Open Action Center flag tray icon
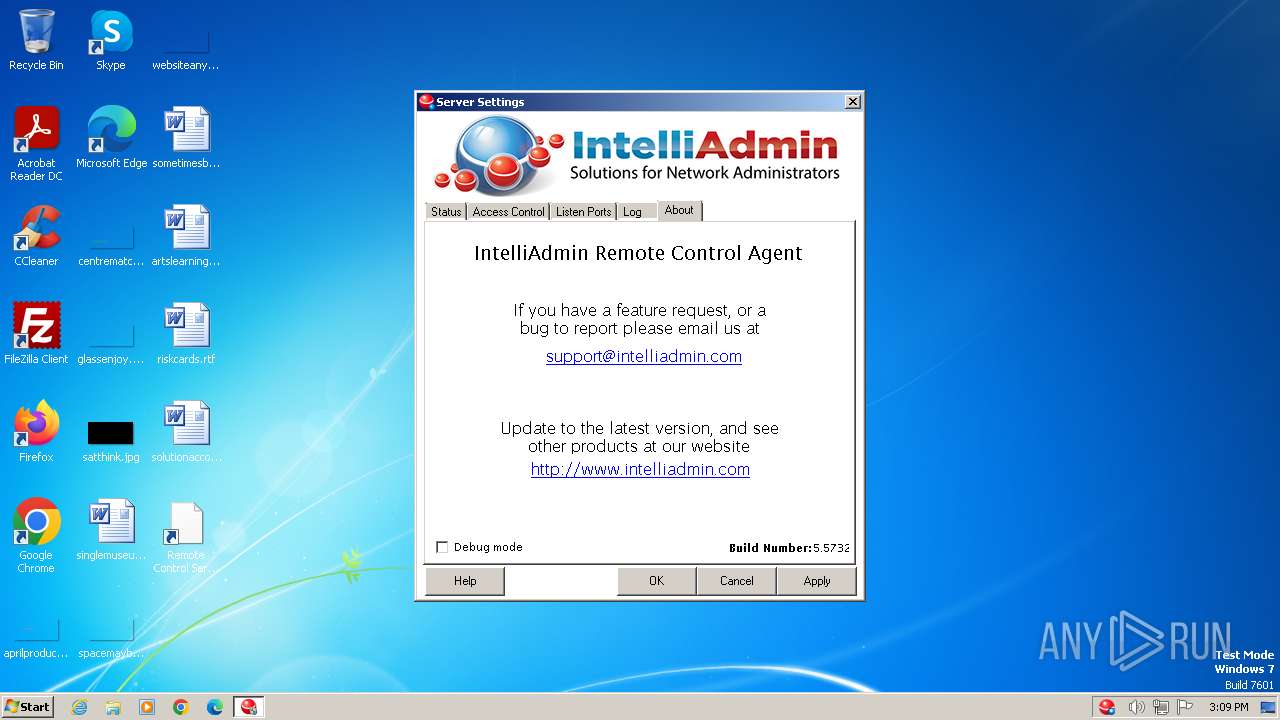Screen dimensions: 1280x720 tap(1185, 707)
